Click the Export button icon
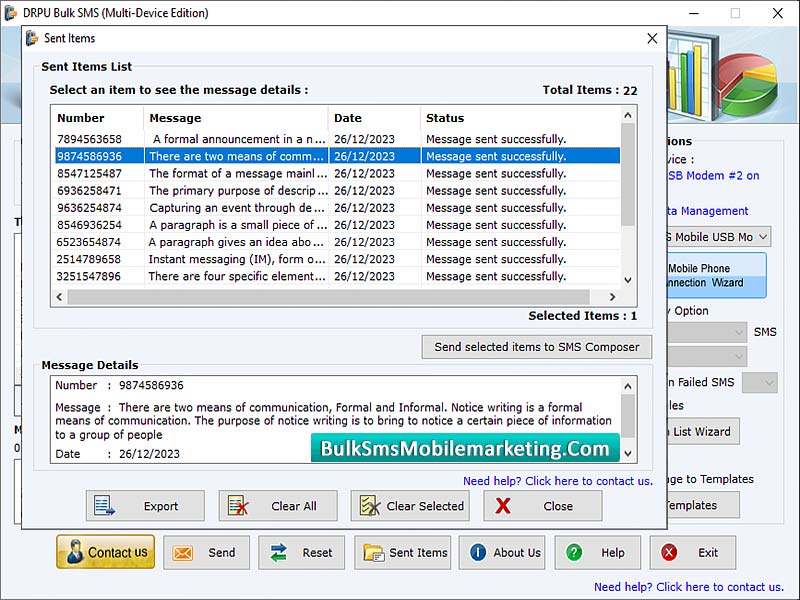Screen dimensions: 800x600 105,506
